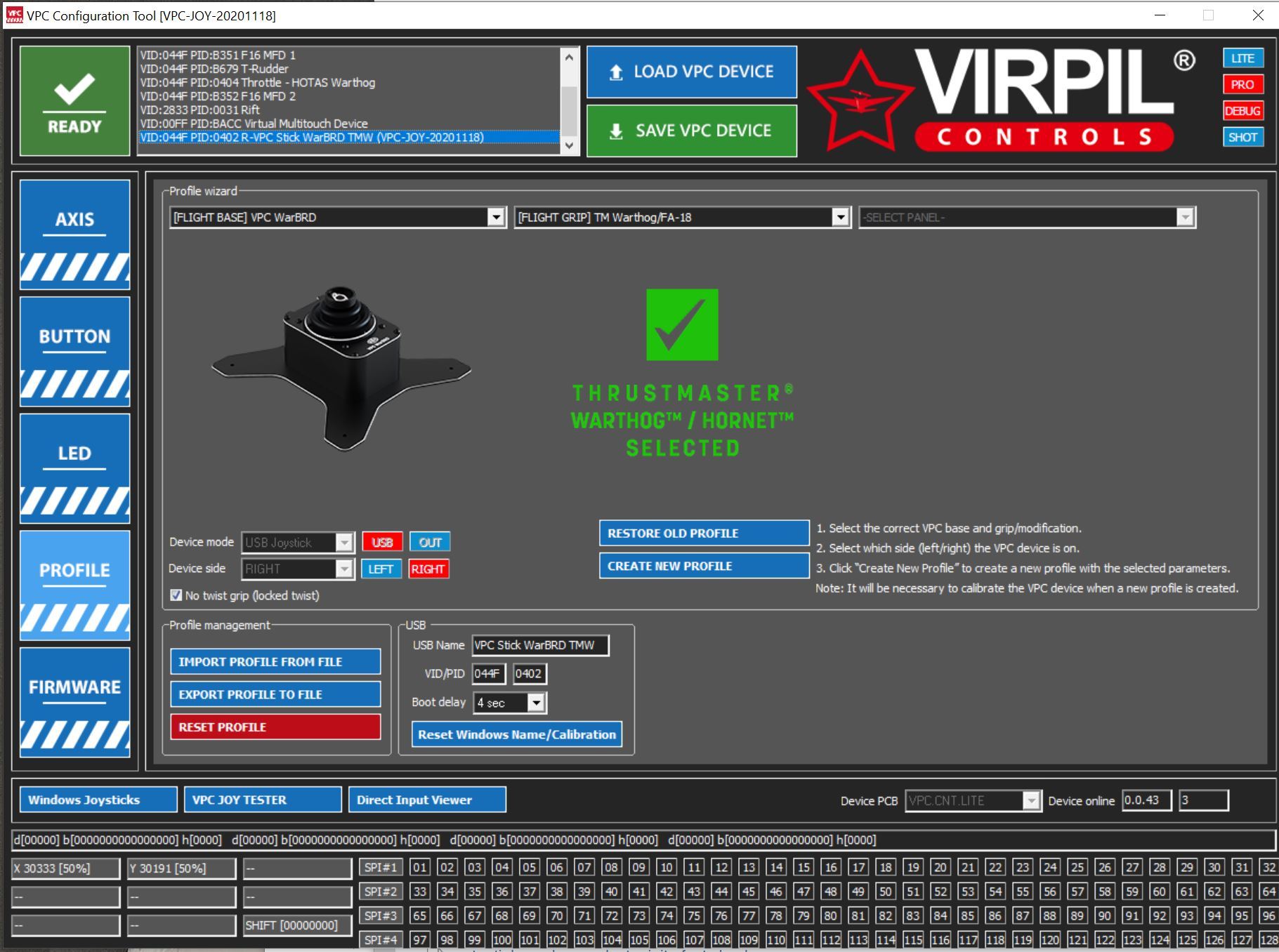This screenshot has height=952, width=1279.
Task: Open the Device side RIGHT dropdown
Action: [x=343, y=569]
